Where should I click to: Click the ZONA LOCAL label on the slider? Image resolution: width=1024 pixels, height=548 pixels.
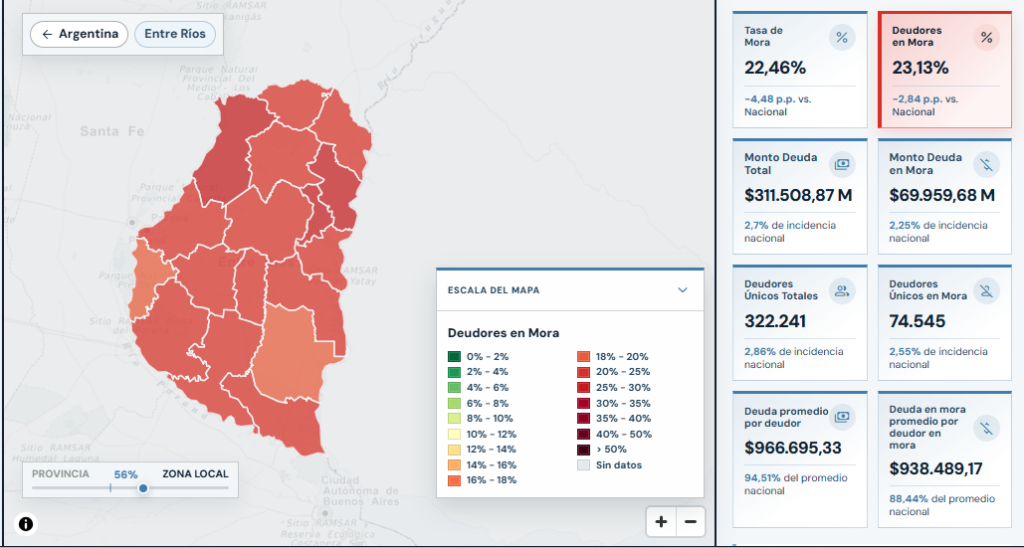(x=195, y=474)
